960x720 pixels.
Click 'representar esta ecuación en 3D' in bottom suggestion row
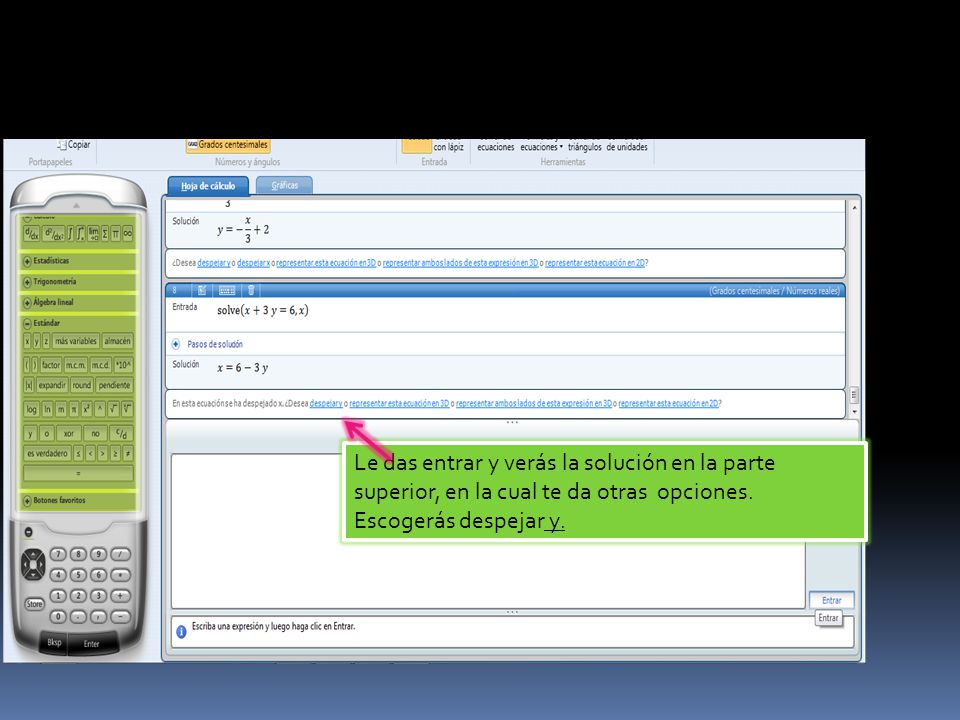pyautogui.click(x=399, y=403)
